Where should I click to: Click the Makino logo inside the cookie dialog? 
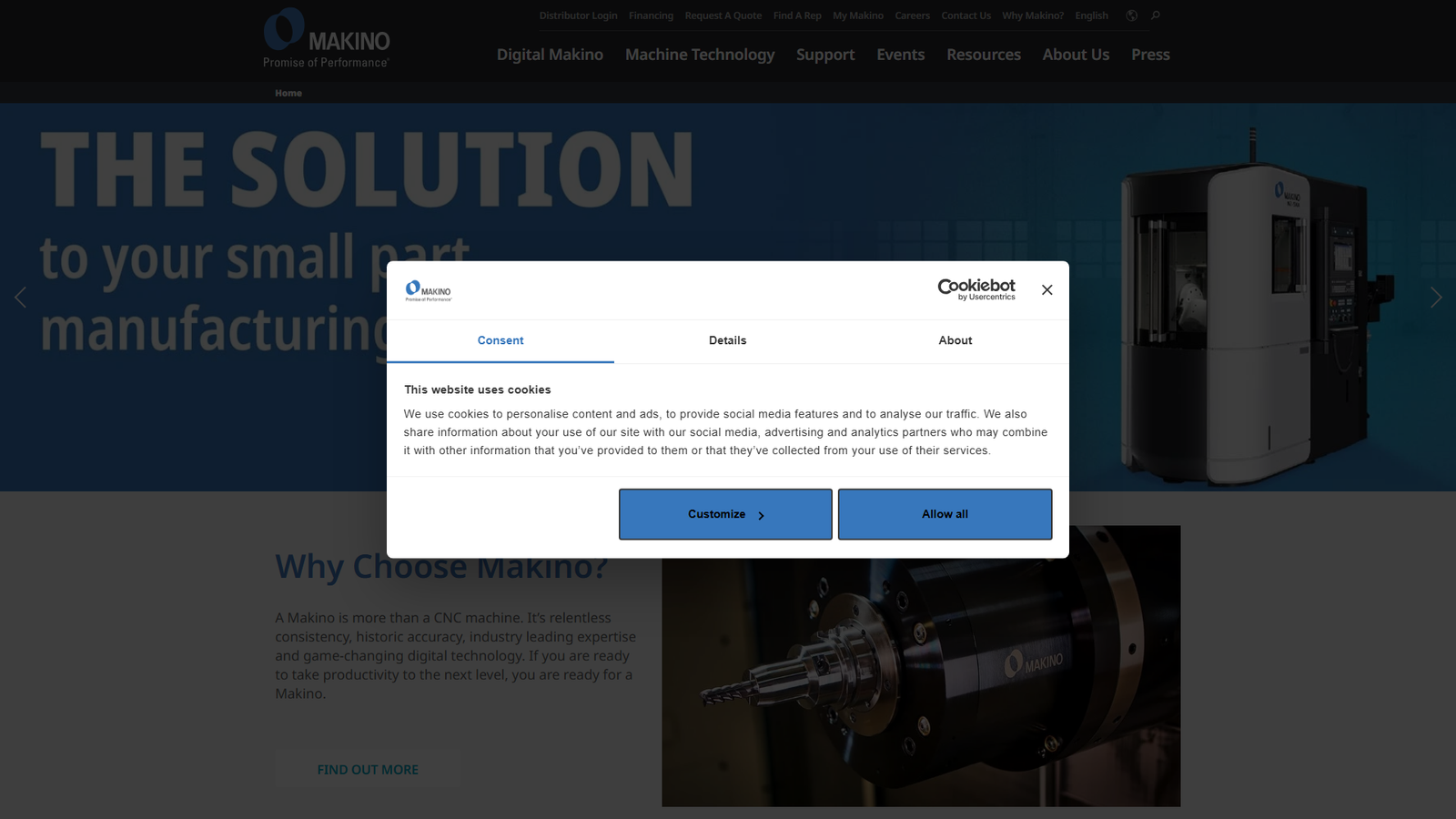[x=430, y=289]
